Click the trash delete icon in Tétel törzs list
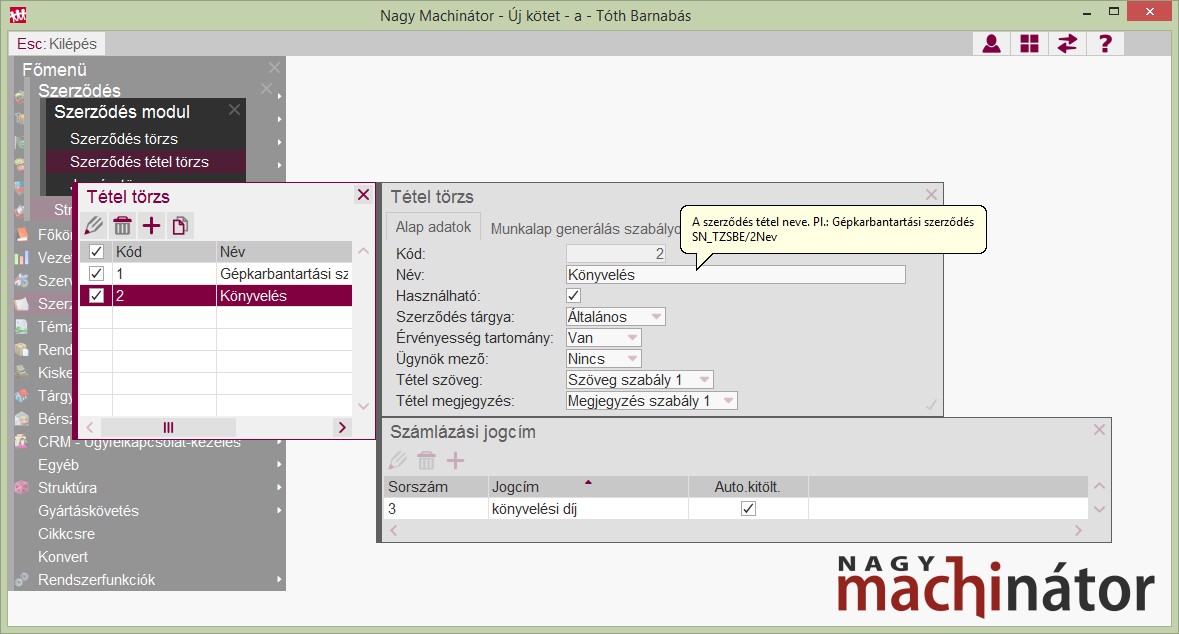Screen dimensions: 1179x634 coord(122,226)
